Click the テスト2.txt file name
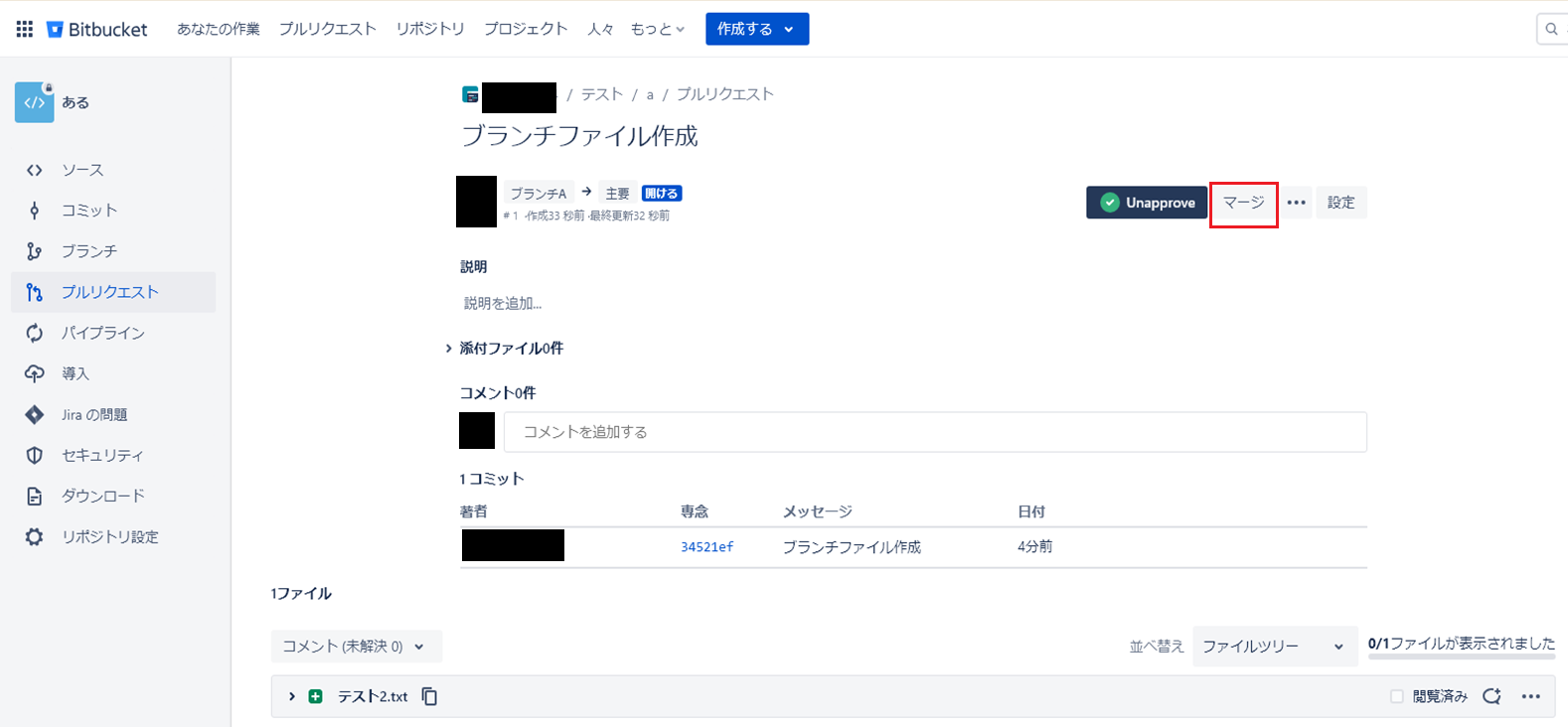Image resolution: width=1568 pixels, height=727 pixels. point(373,696)
